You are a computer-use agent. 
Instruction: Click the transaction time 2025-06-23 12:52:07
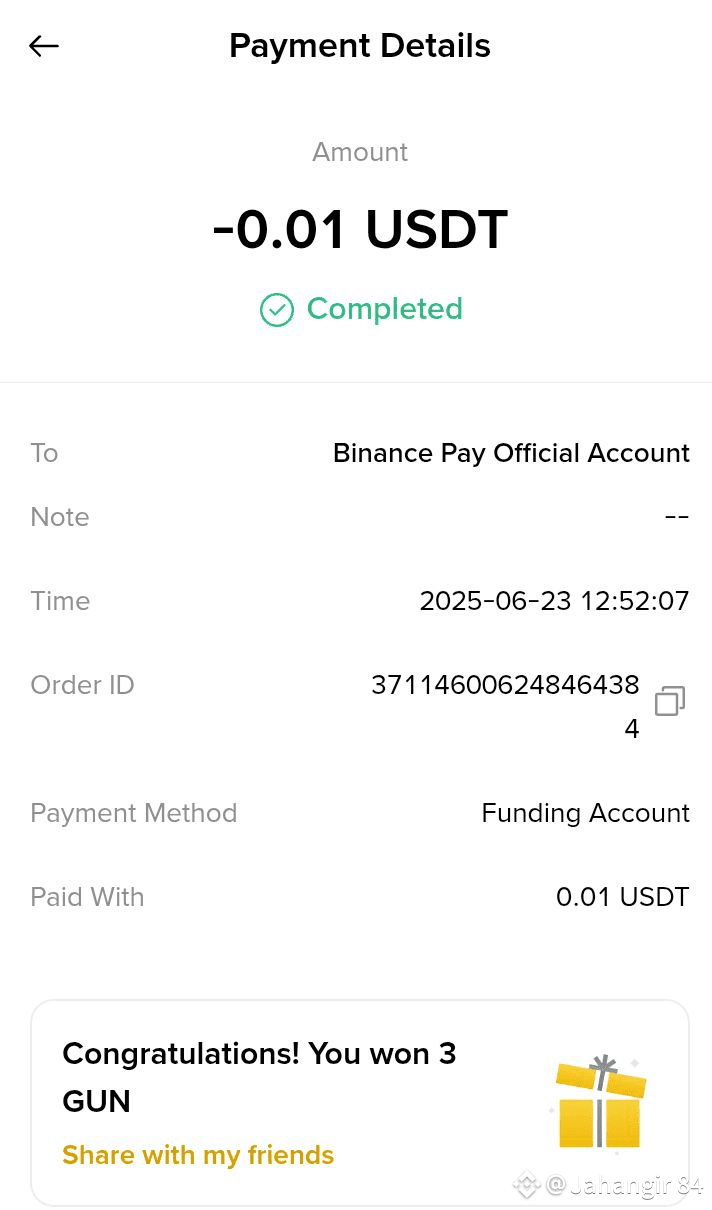tap(554, 601)
